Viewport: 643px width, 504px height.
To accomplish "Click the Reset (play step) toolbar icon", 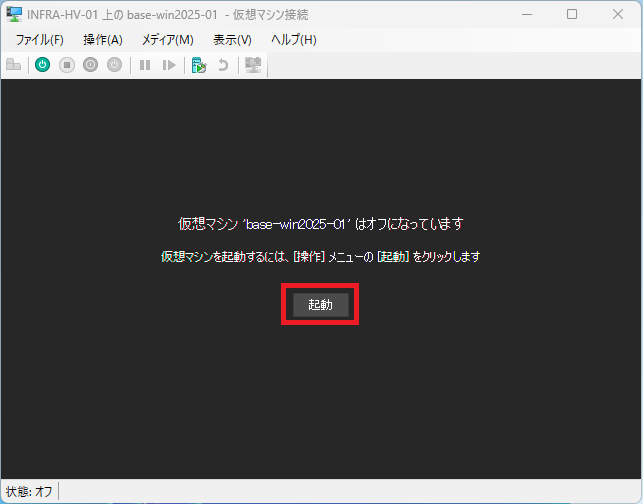I will 169,65.
